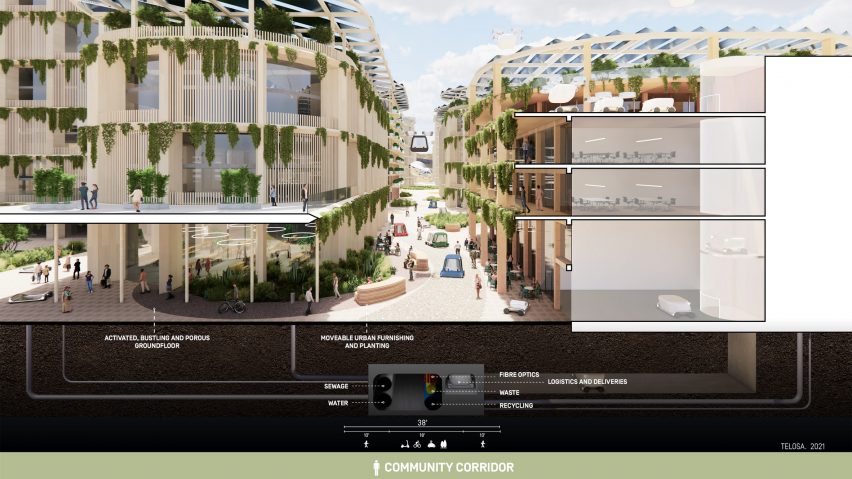This screenshot has width=852, height=479.
Task: Click the TELOSA 2021 credit text
Action: coord(803,446)
